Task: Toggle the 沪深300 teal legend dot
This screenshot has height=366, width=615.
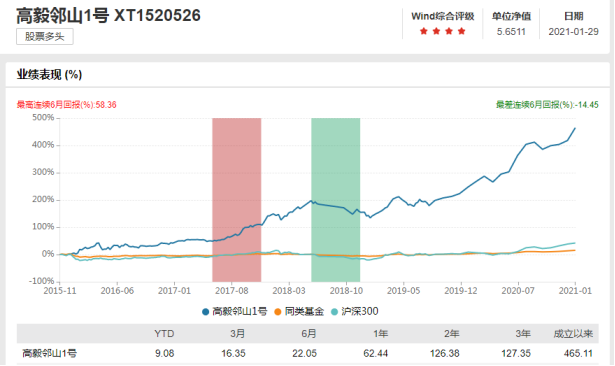Action: 334,312
